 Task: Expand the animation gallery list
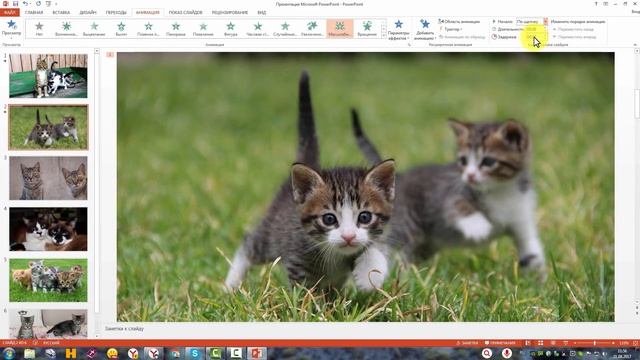(383, 36)
